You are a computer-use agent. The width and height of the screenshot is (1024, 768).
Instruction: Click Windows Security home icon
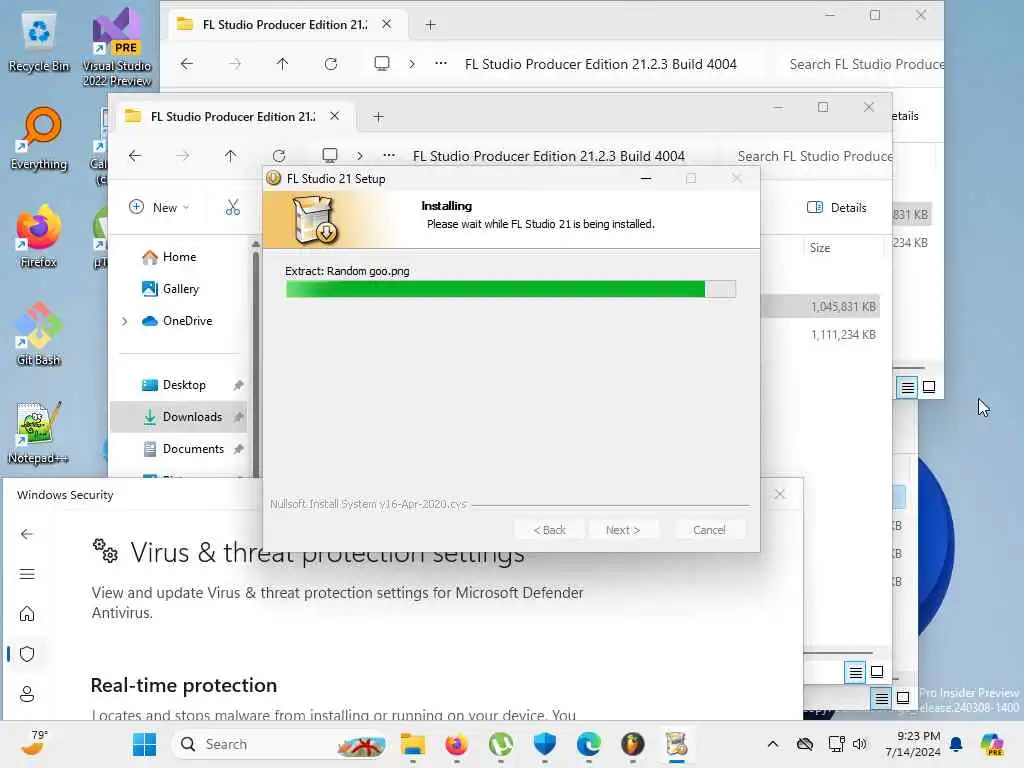27,614
